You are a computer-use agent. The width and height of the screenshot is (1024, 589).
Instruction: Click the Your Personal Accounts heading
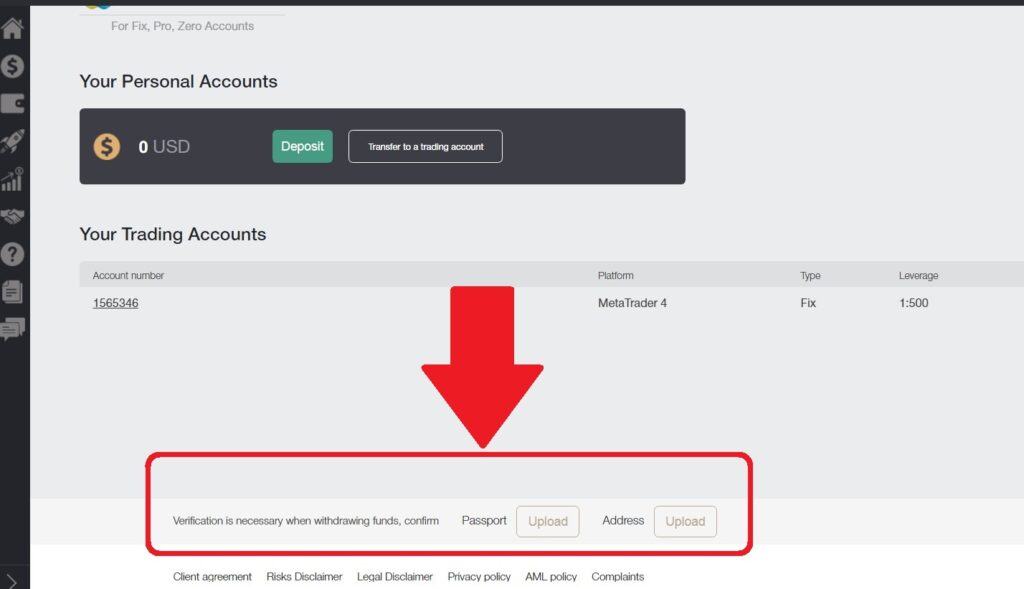[178, 82]
